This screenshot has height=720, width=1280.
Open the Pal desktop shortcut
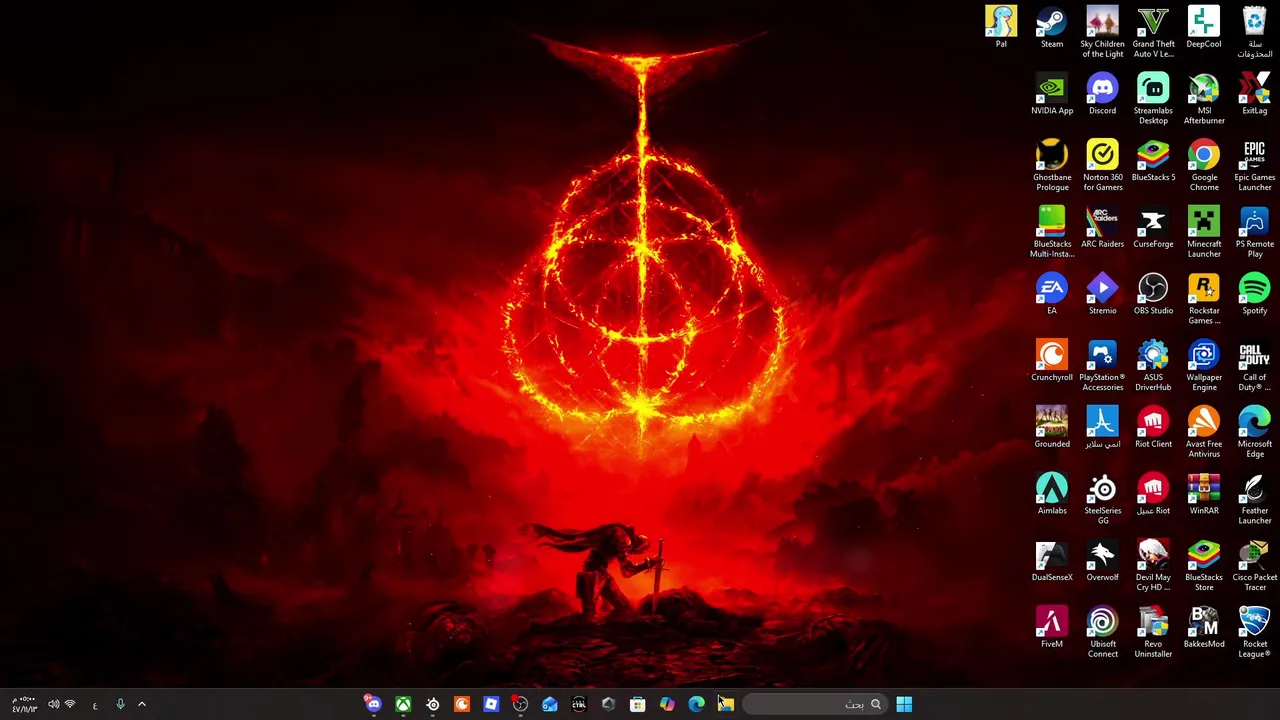(1001, 28)
